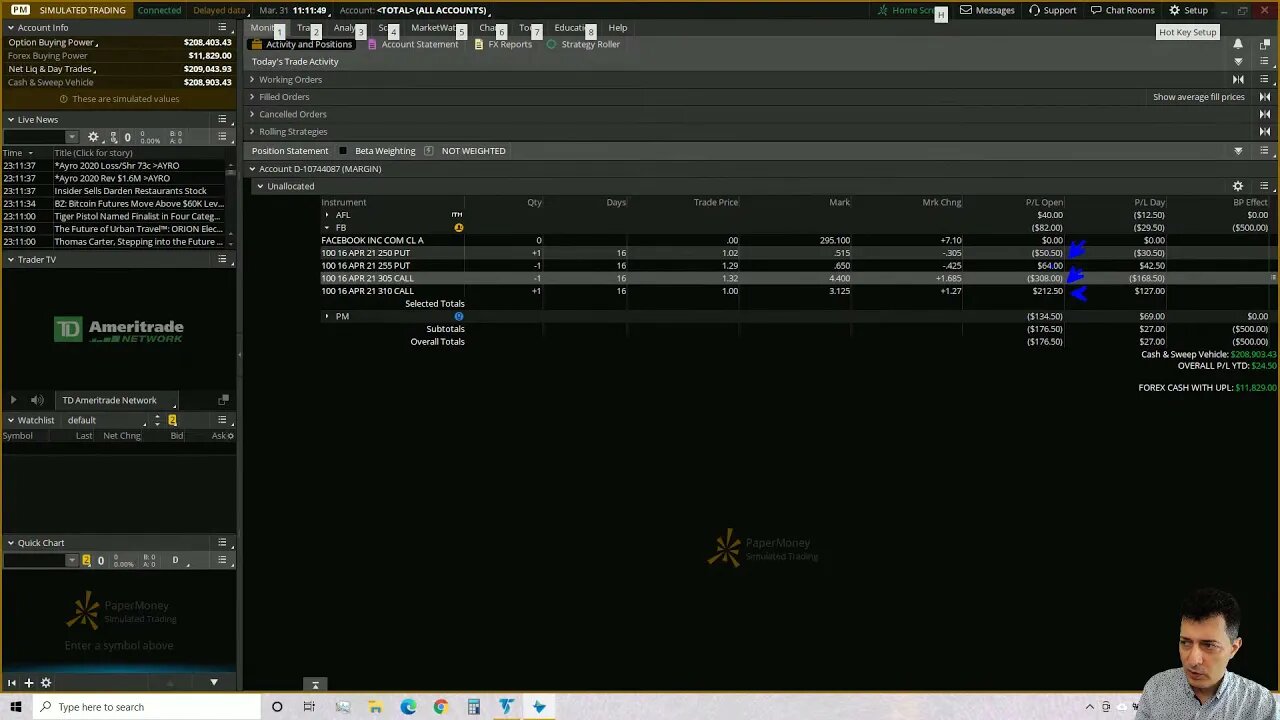
Task: Open Watchlist panel menu icon
Action: point(222,420)
